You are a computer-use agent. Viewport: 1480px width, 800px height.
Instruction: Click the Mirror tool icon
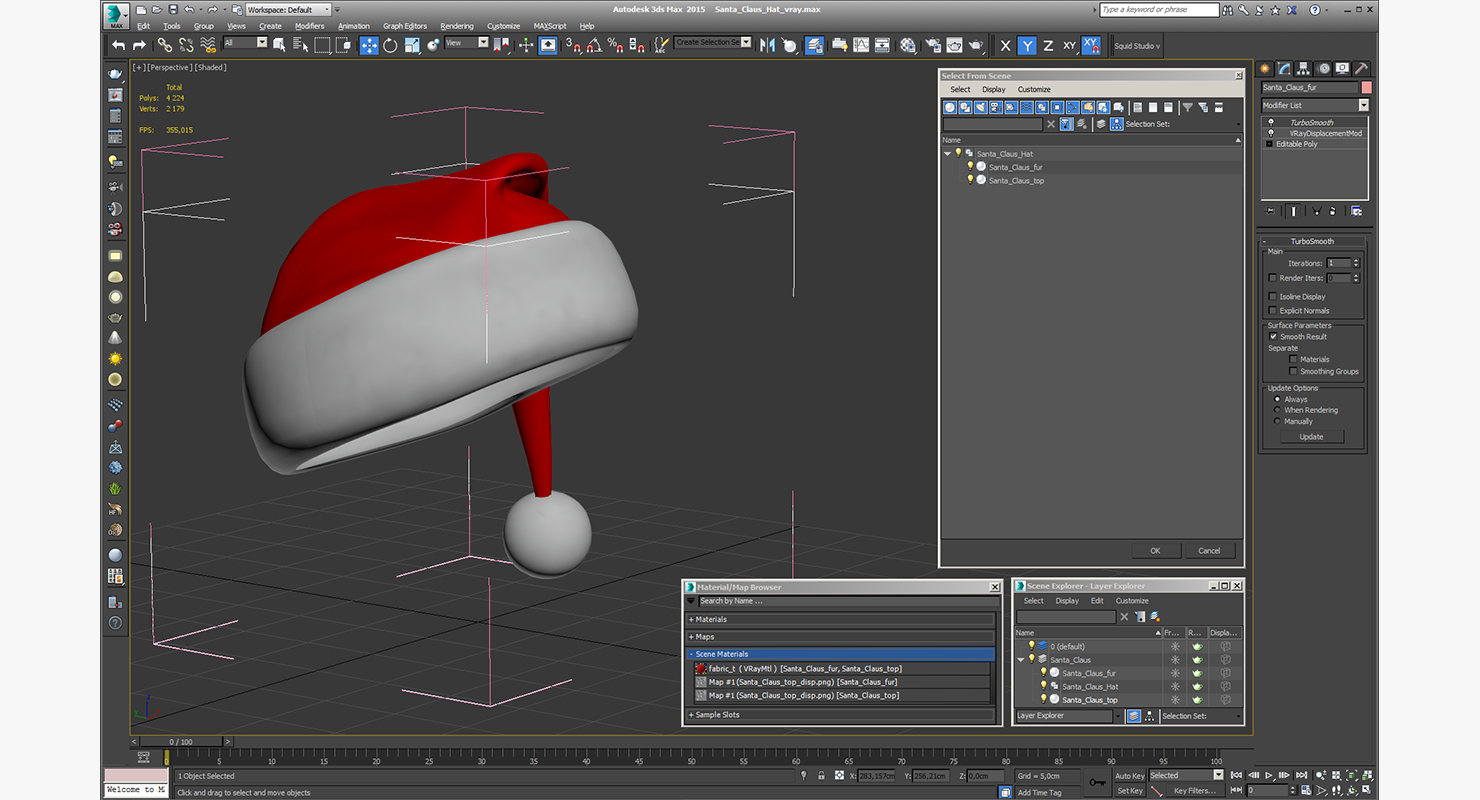(767, 45)
